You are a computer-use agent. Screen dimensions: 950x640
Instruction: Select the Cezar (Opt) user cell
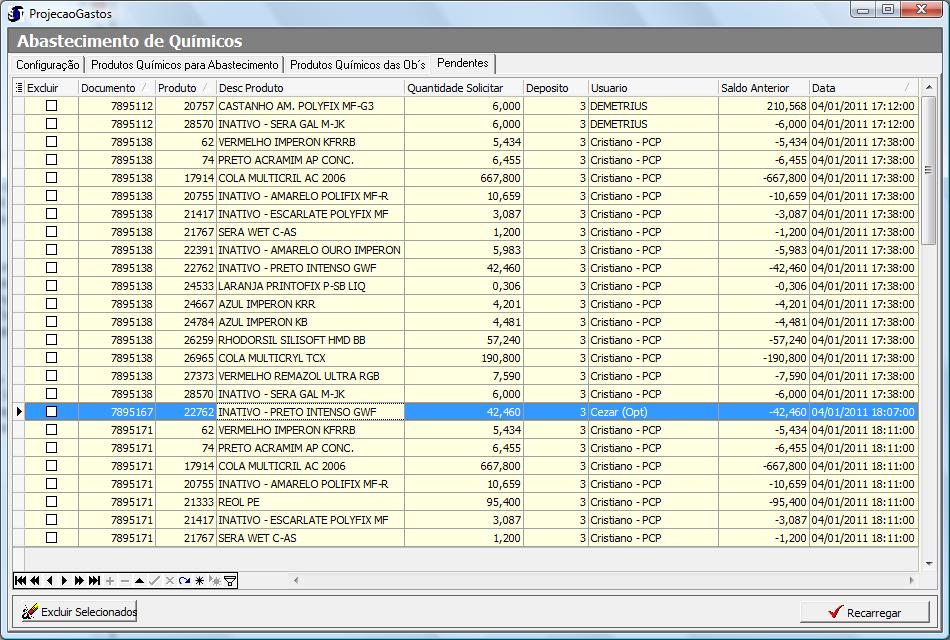[x=651, y=412]
